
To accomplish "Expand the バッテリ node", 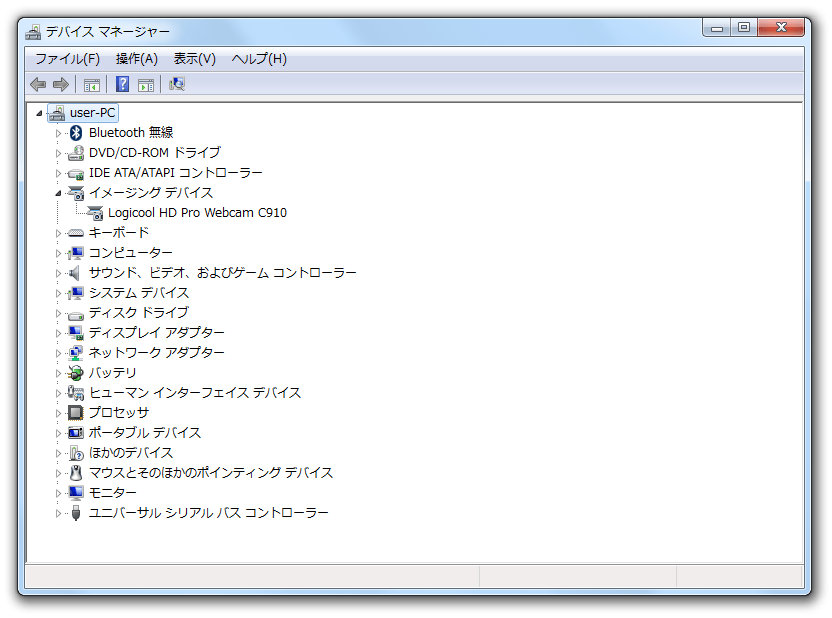I will coord(58,373).
